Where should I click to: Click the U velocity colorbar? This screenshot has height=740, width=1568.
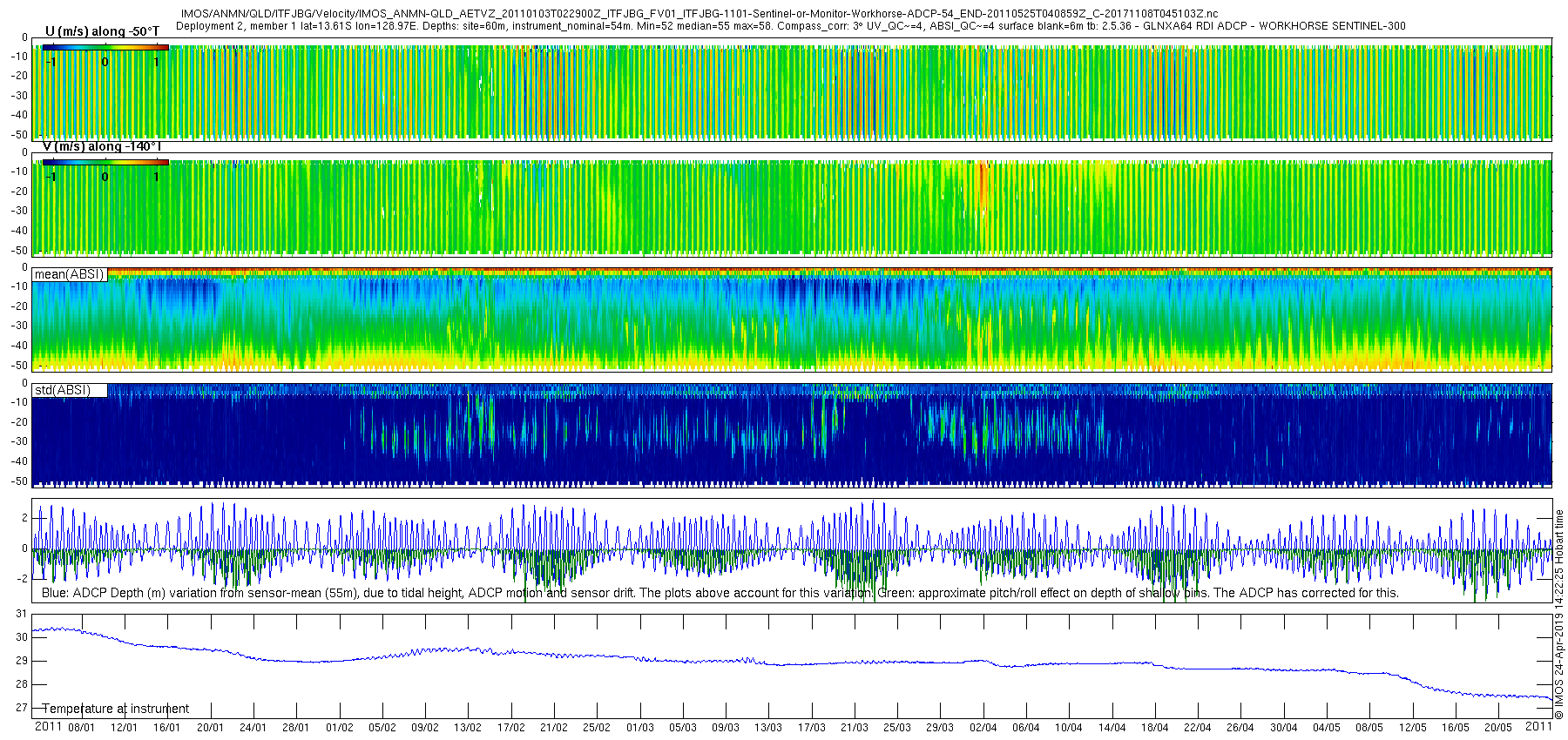(105, 48)
